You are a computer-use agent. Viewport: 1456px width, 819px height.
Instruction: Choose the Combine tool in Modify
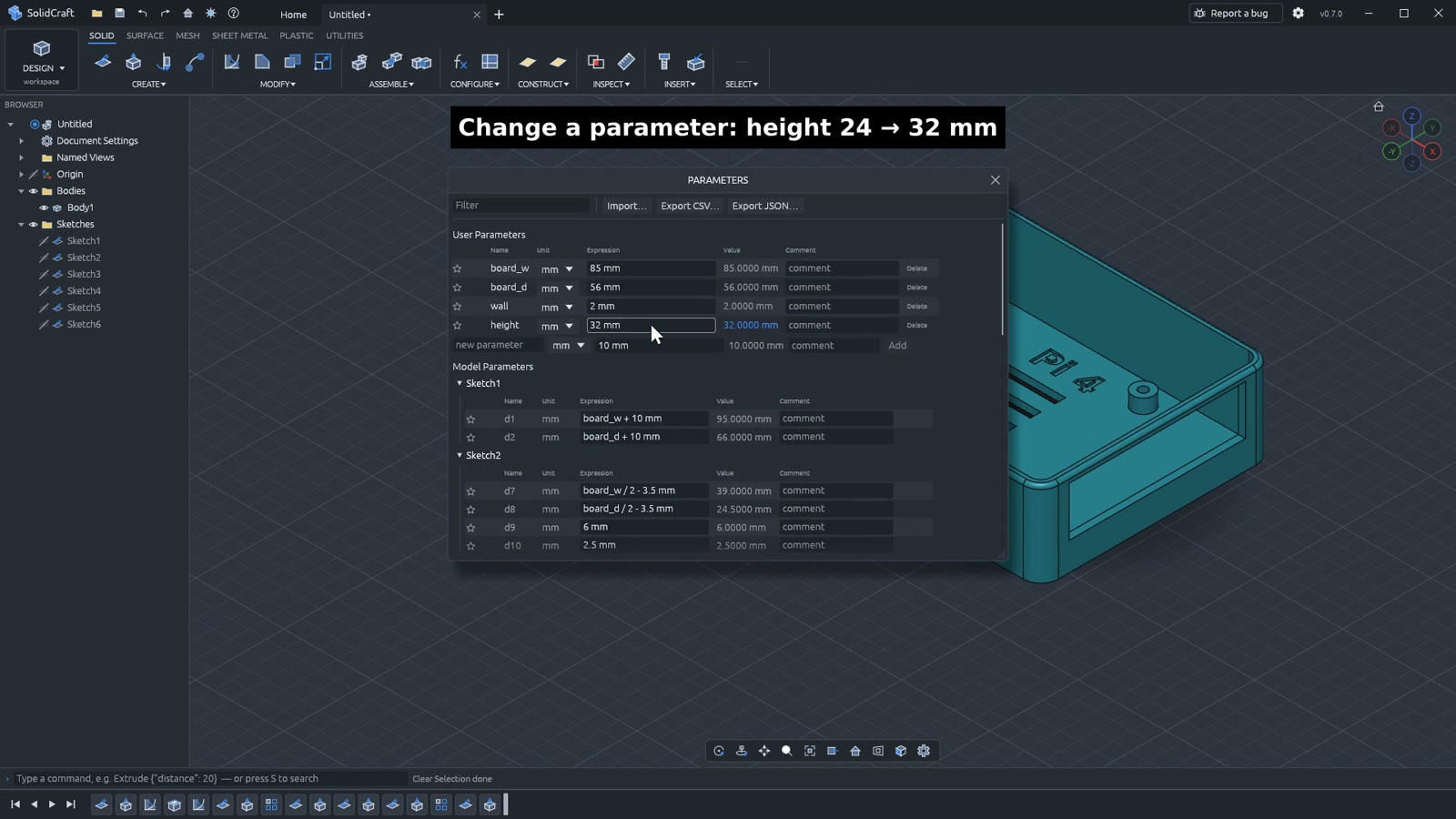[x=293, y=62]
